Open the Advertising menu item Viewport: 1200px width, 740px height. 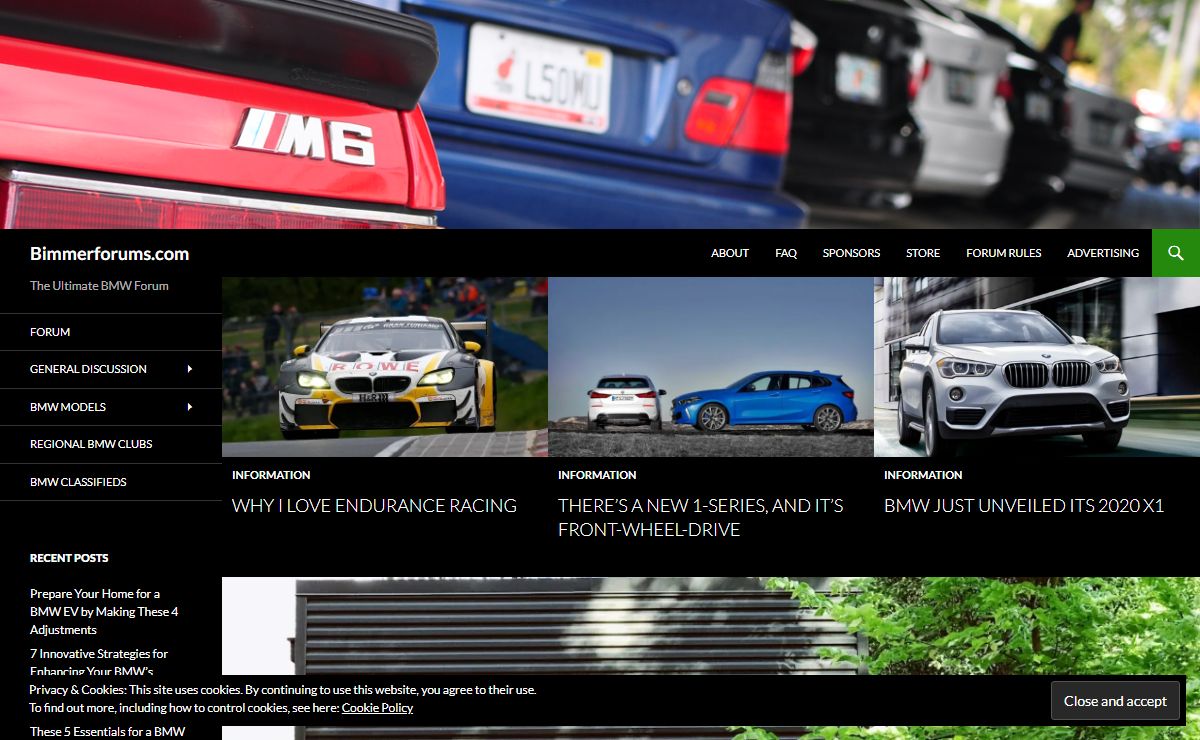(1103, 253)
